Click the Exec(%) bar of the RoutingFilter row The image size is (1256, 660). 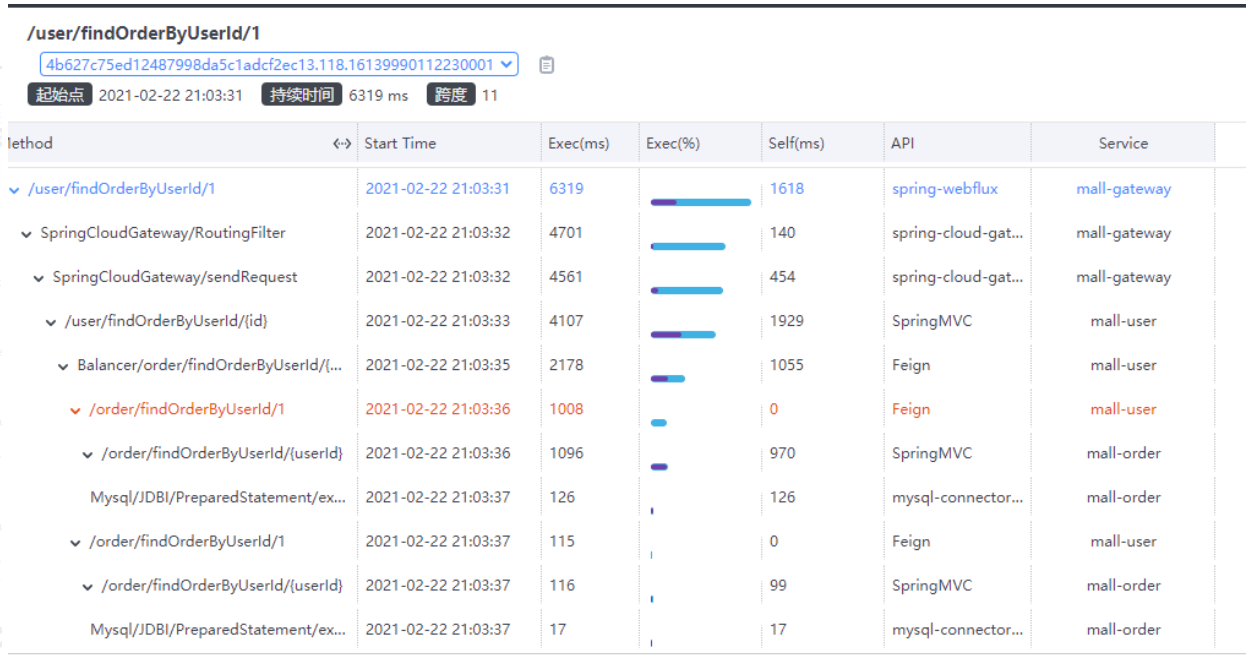click(x=688, y=246)
